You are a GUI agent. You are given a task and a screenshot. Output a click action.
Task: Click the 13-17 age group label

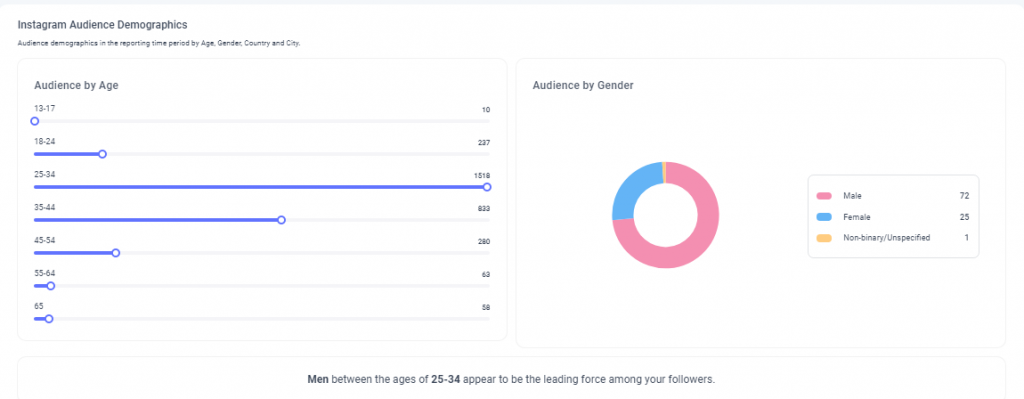click(44, 108)
